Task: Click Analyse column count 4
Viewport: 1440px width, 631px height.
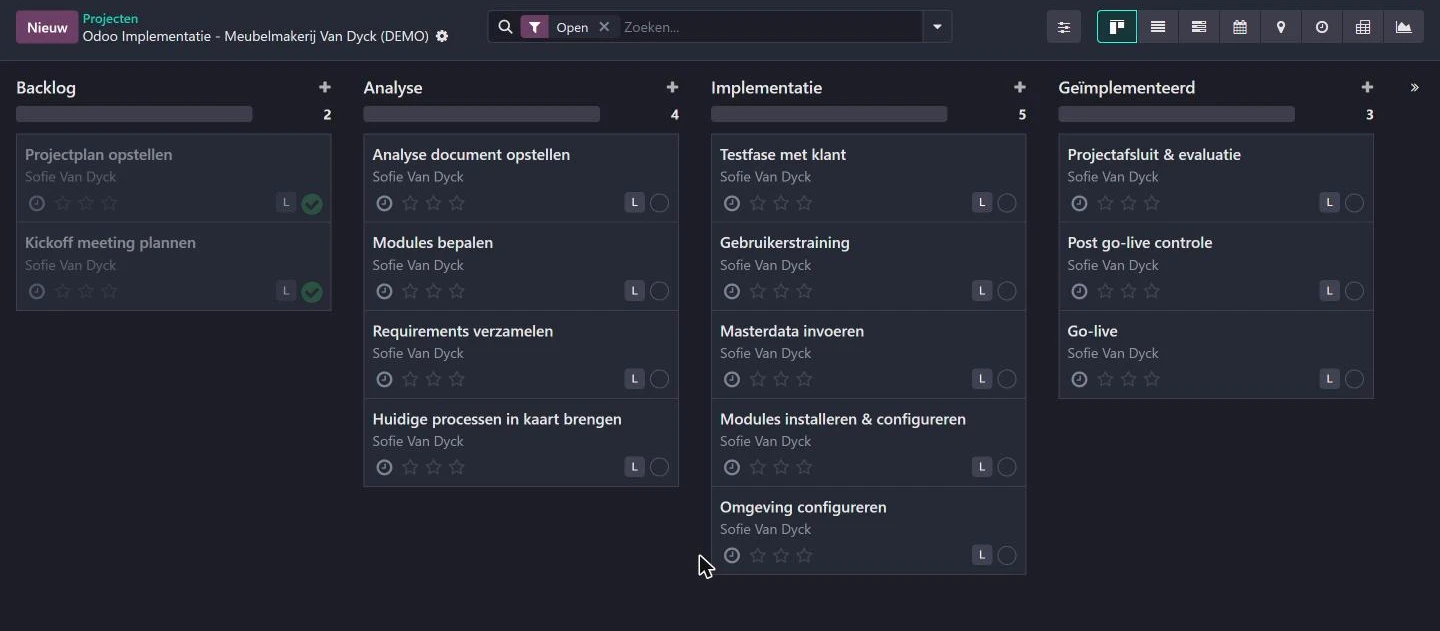Action: click(x=675, y=115)
